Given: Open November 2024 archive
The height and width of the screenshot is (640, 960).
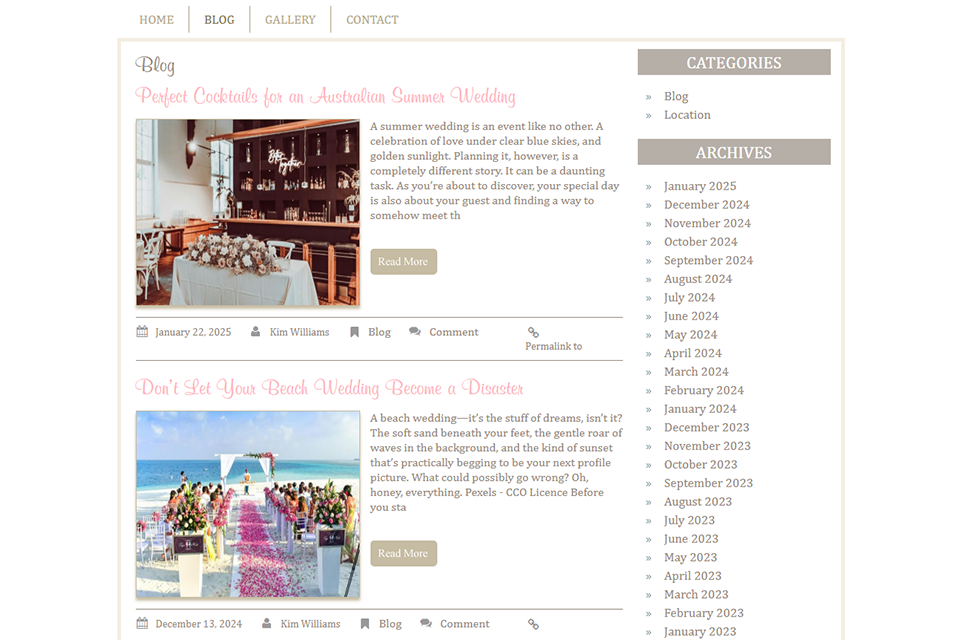Looking at the screenshot, I should [x=707, y=223].
